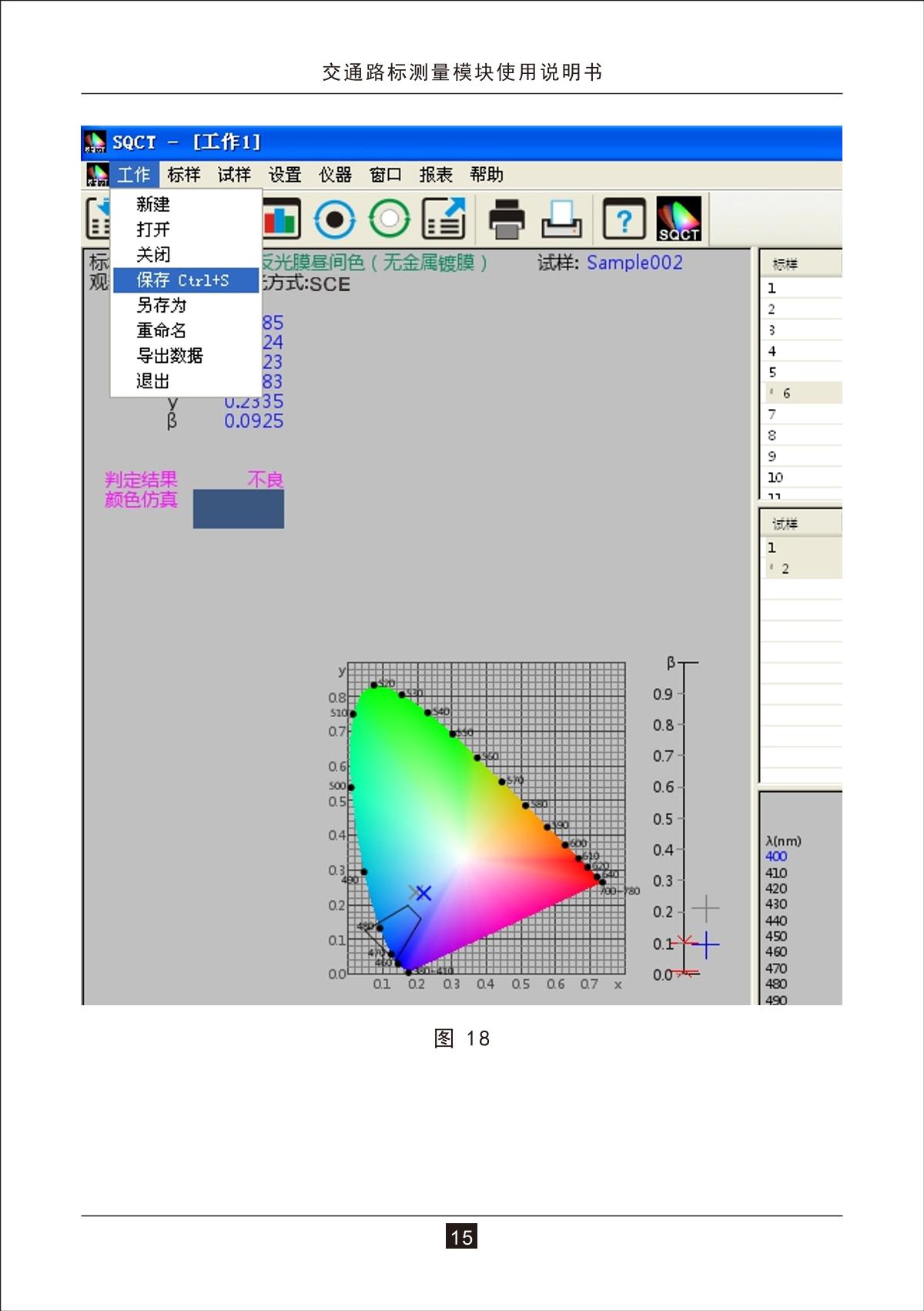Screen dimensions: 924x1311
Task: Open the 标样 menu
Action: pyautogui.click(x=184, y=175)
